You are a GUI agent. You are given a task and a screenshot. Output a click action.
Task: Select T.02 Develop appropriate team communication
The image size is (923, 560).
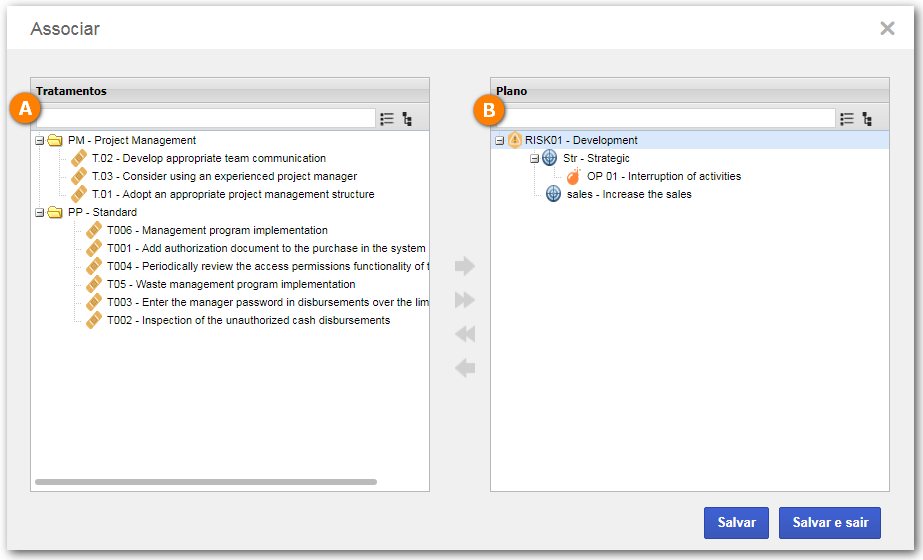point(208,158)
